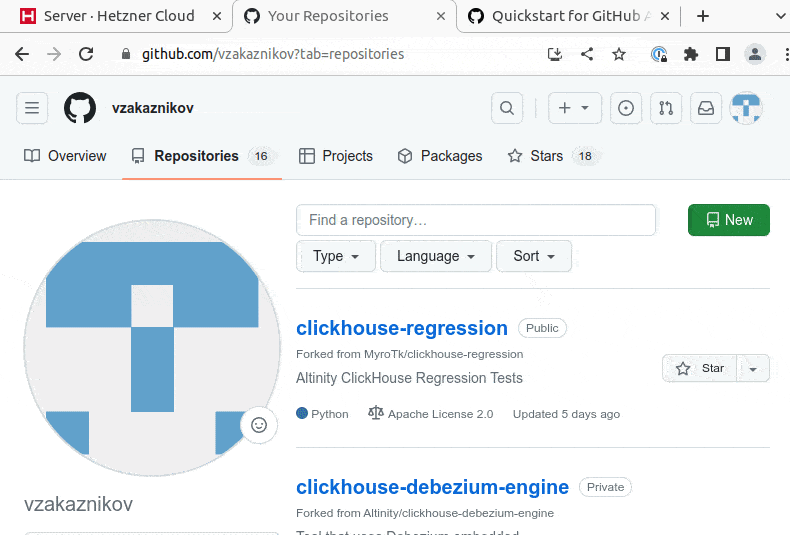Click the Find a repository search field
790x535 pixels.
click(476, 220)
